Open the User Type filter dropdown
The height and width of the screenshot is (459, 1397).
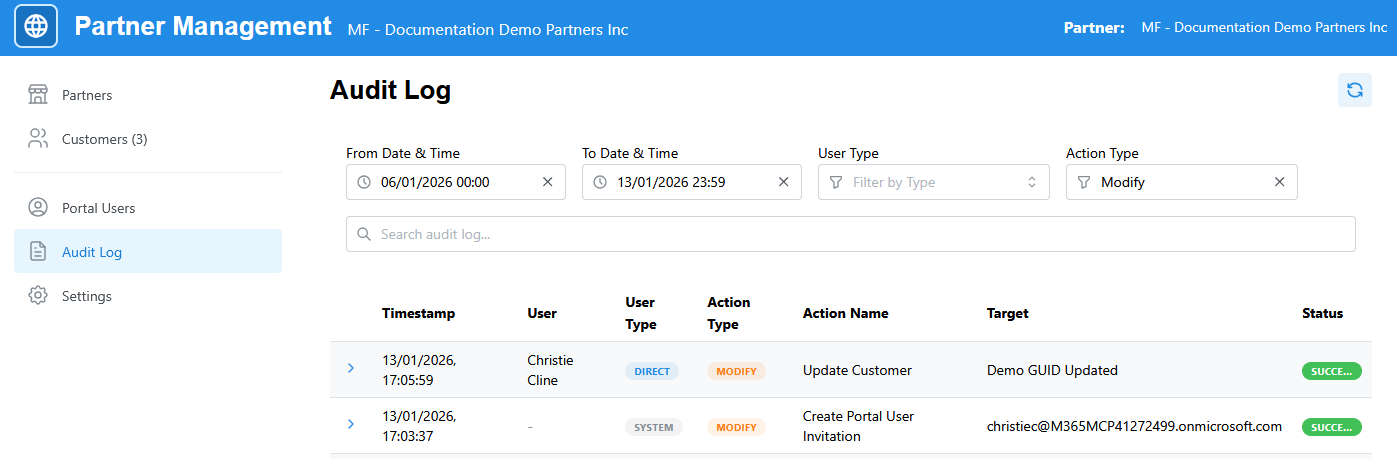[x=933, y=182]
